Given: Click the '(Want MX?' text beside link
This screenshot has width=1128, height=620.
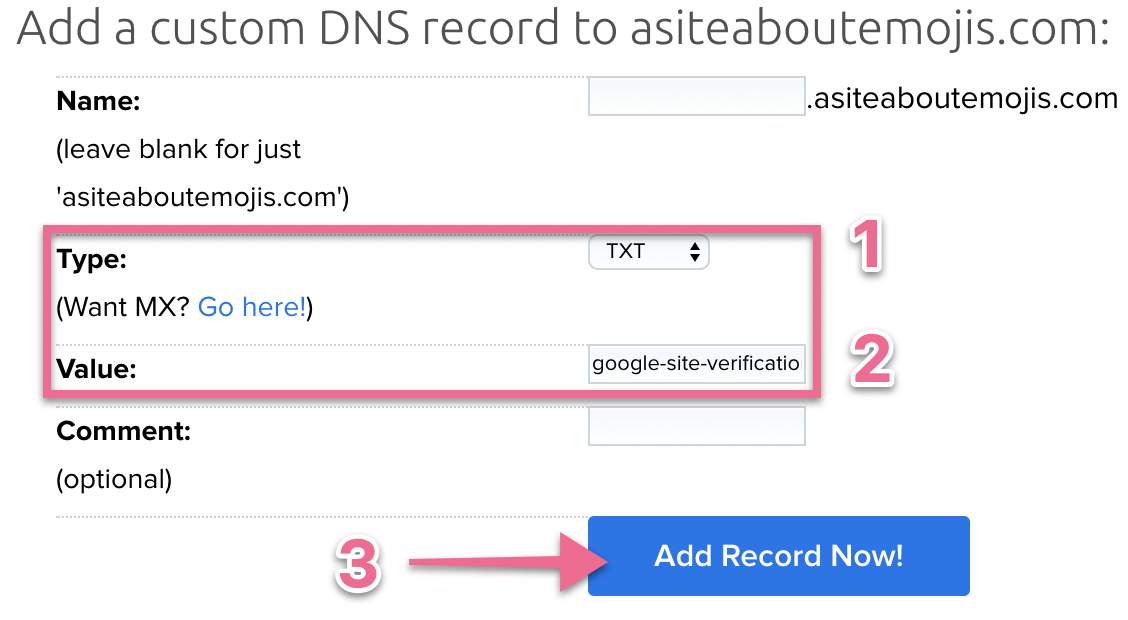Looking at the screenshot, I should [124, 307].
